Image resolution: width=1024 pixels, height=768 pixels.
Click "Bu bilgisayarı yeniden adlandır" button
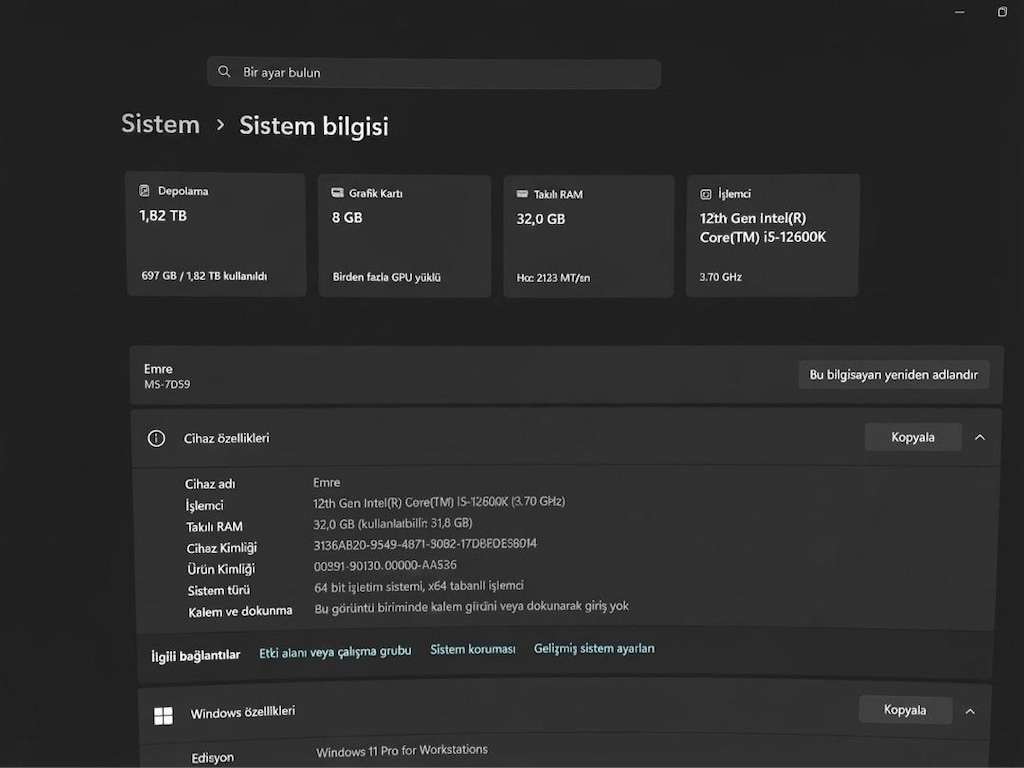893,375
